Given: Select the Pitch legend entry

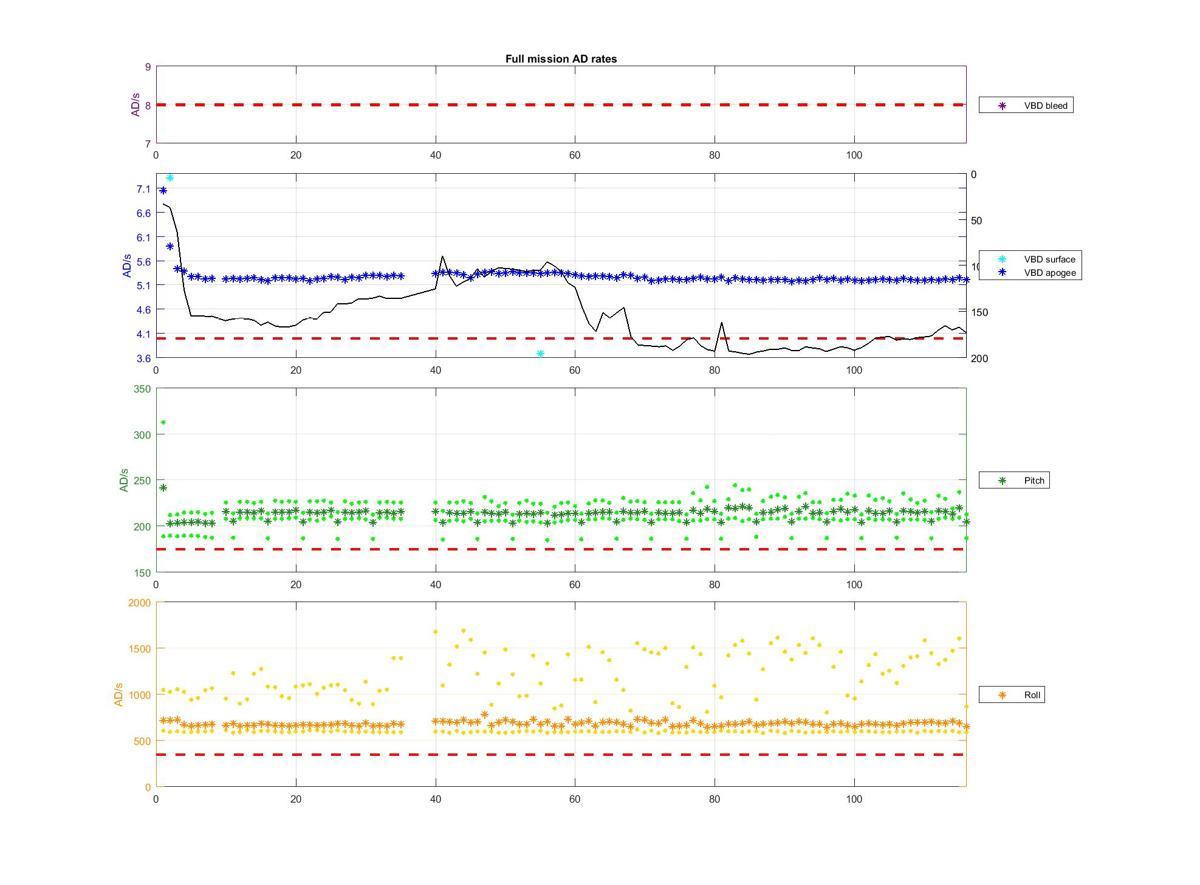Looking at the screenshot, I should (x=1013, y=481).
